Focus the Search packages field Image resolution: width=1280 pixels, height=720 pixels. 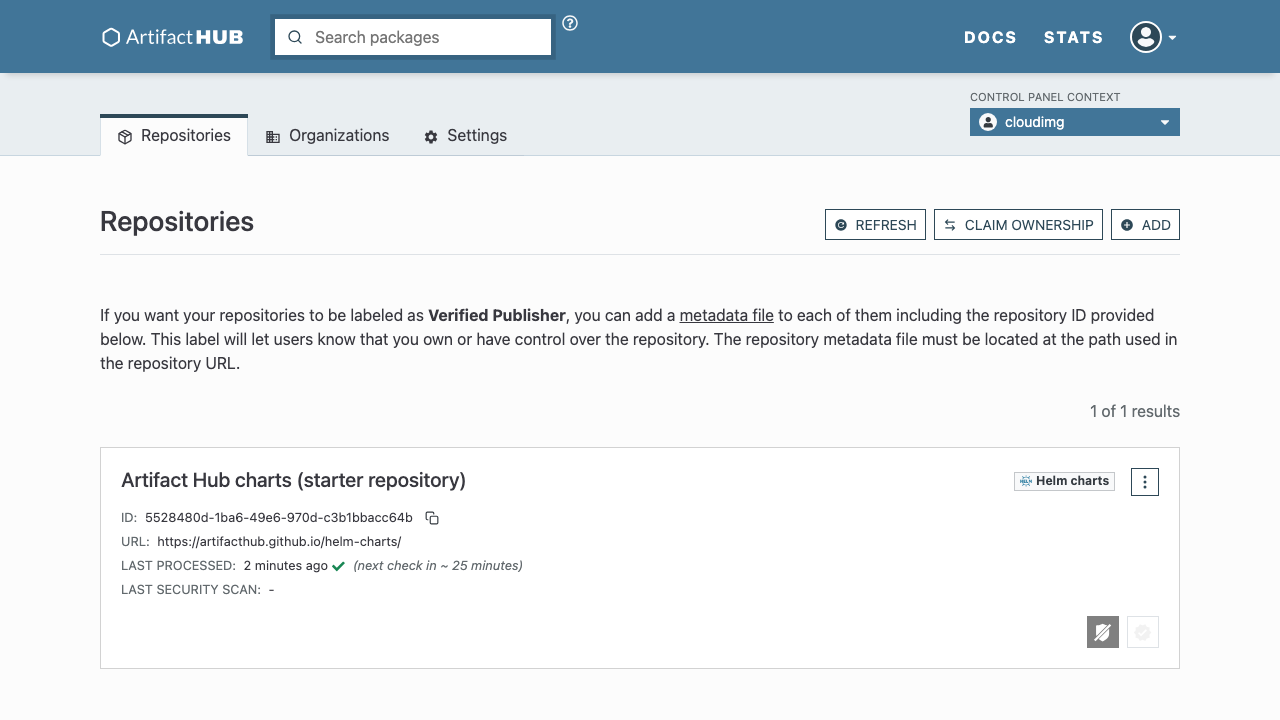coord(413,37)
